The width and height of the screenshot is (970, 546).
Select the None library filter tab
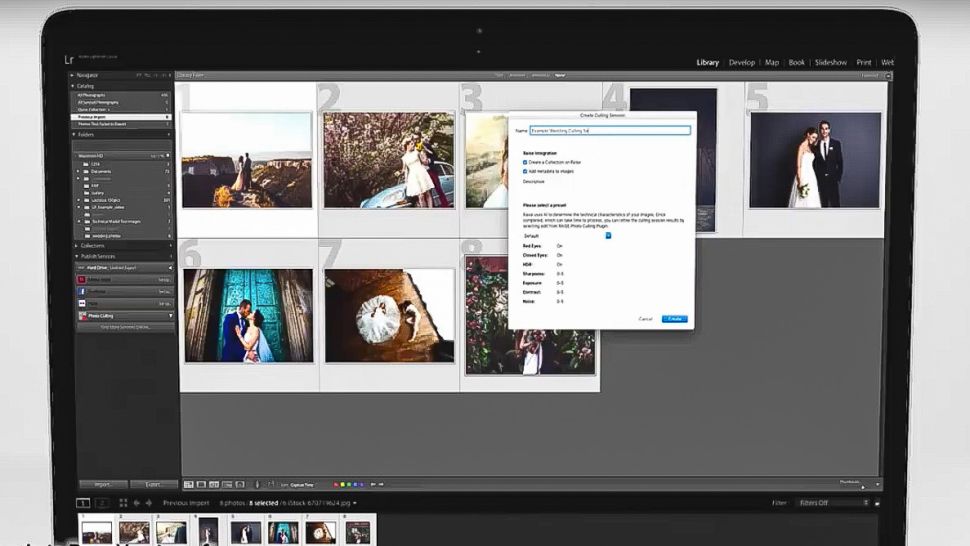560,75
